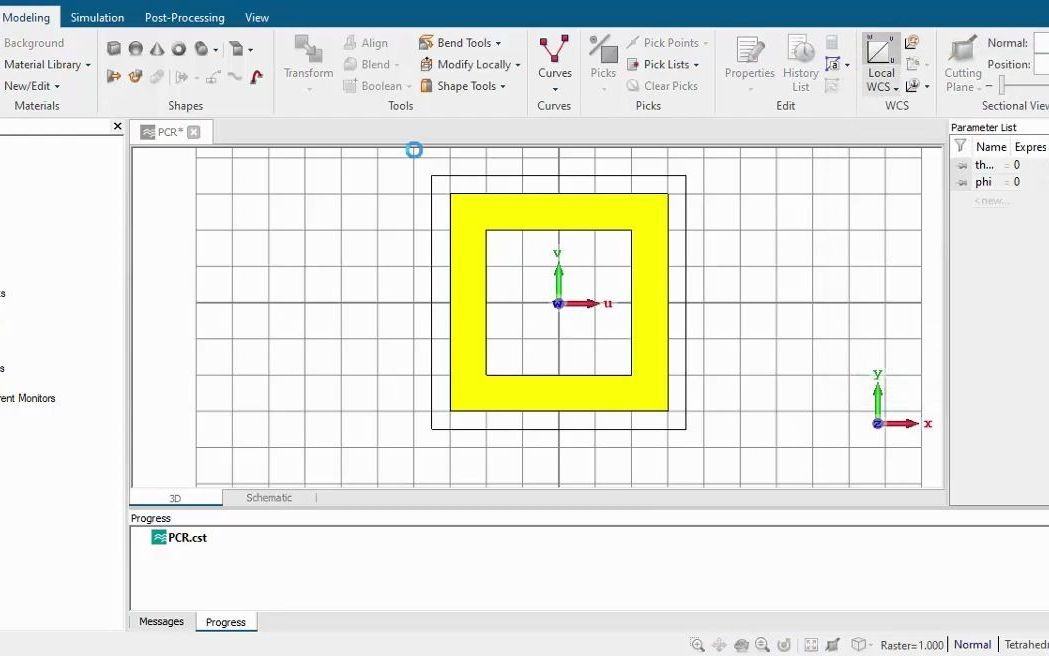Screen dimensions: 1049x656
Task: Select the extrusion shape tool
Action: pos(236,48)
